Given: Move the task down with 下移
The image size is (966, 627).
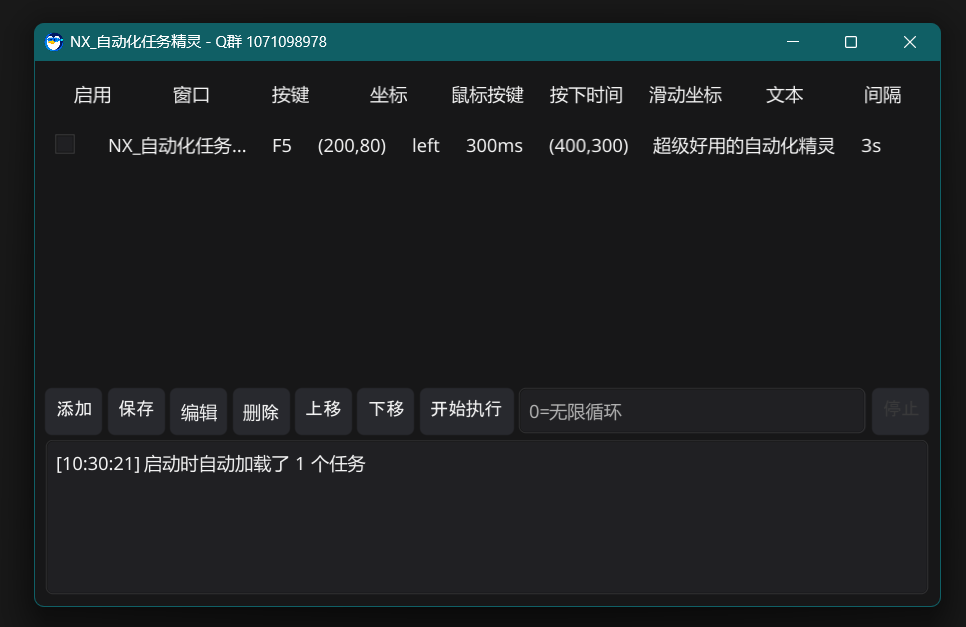Looking at the screenshot, I should click(x=385, y=410).
